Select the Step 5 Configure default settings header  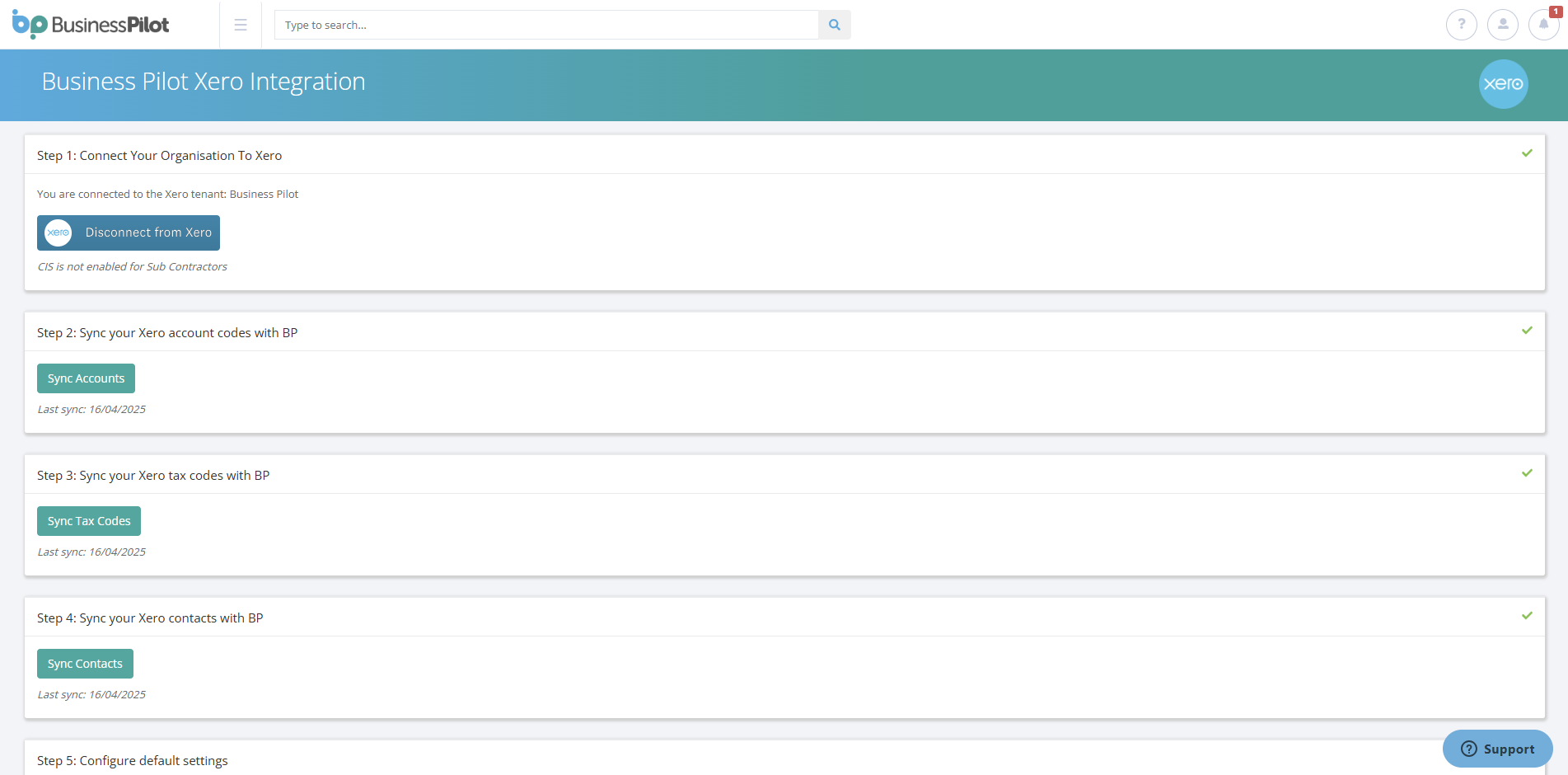132,760
